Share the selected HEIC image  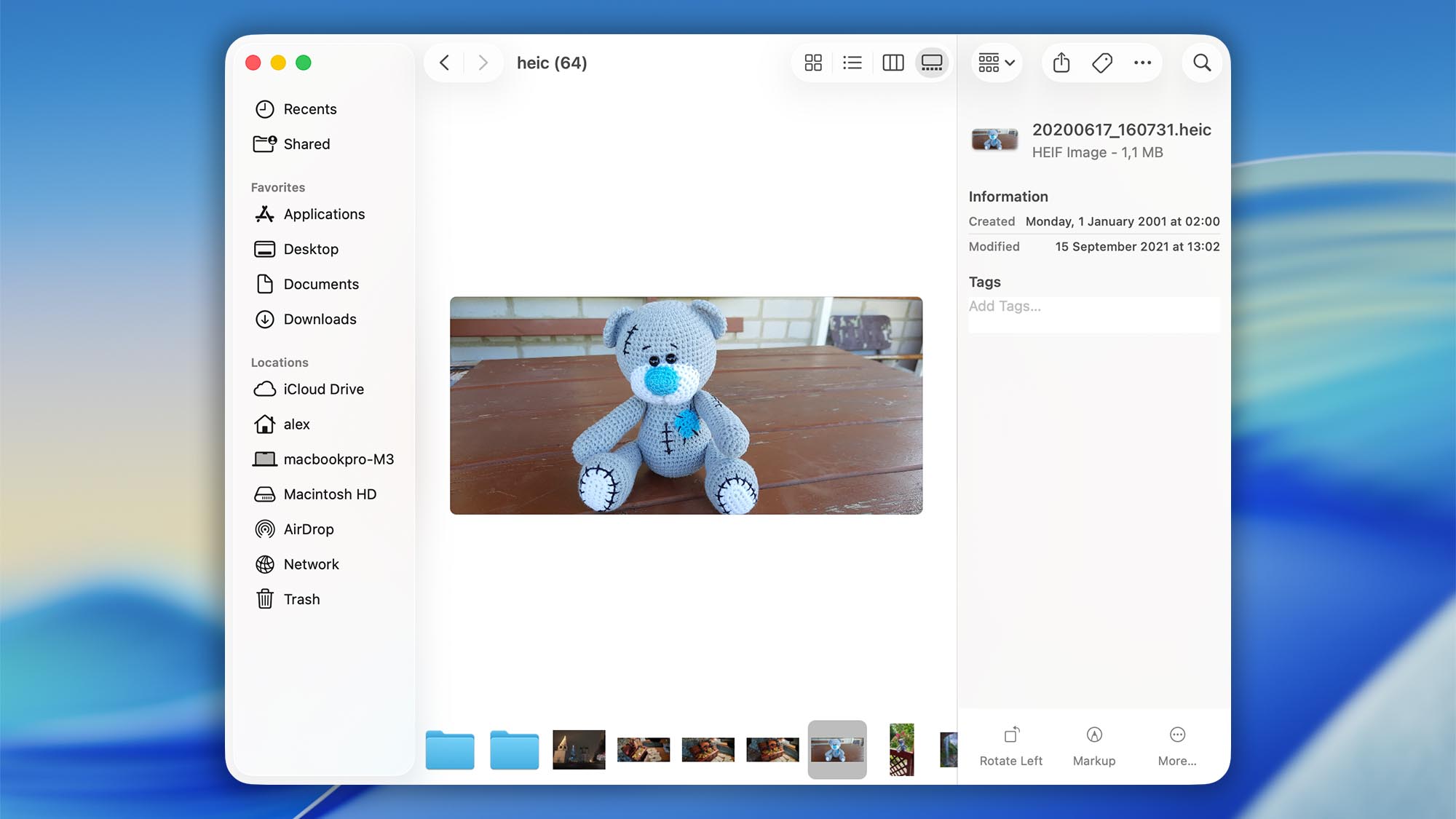[x=1061, y=63]
